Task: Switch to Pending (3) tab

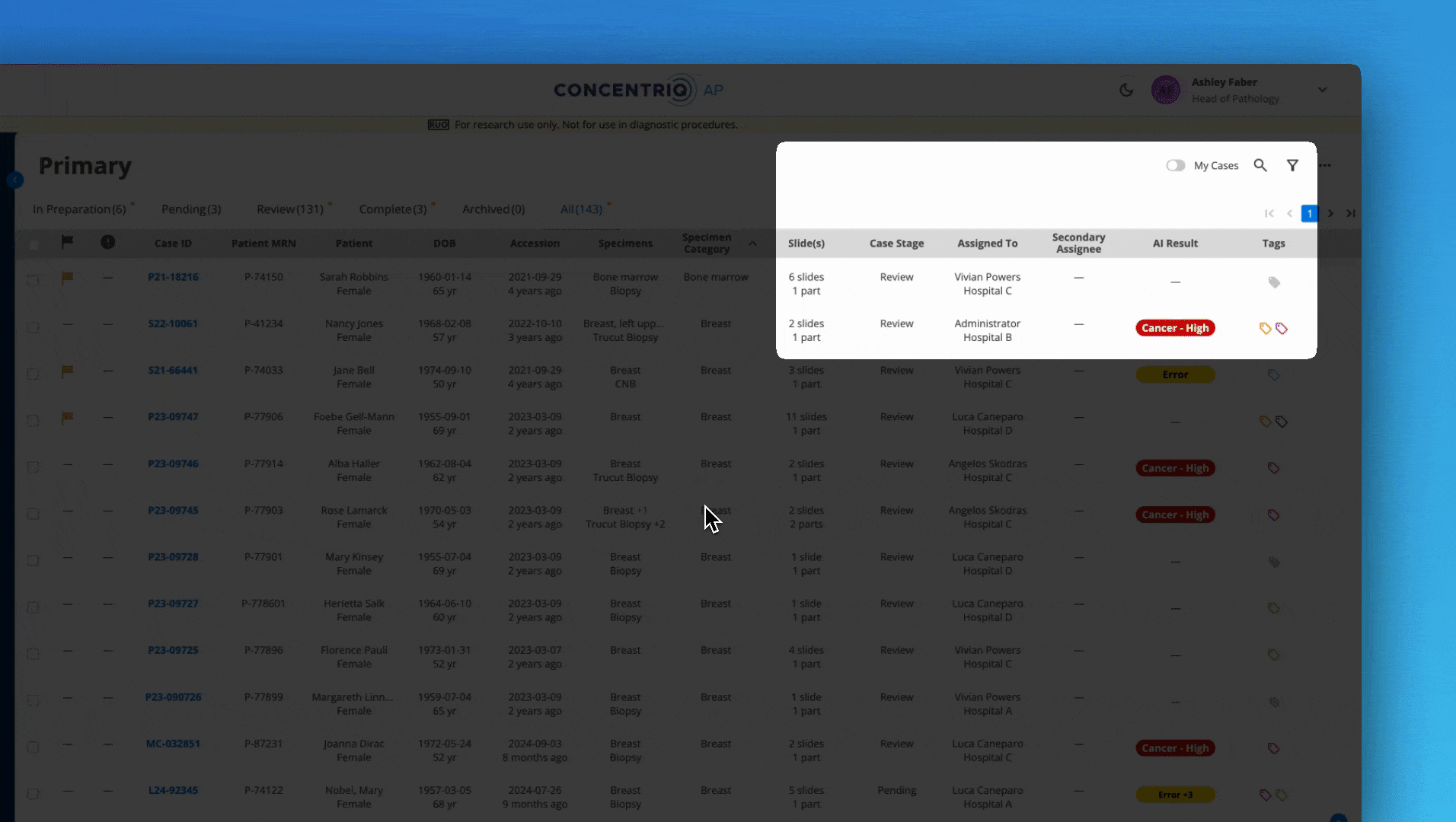Action: click(x=191, y=209)
